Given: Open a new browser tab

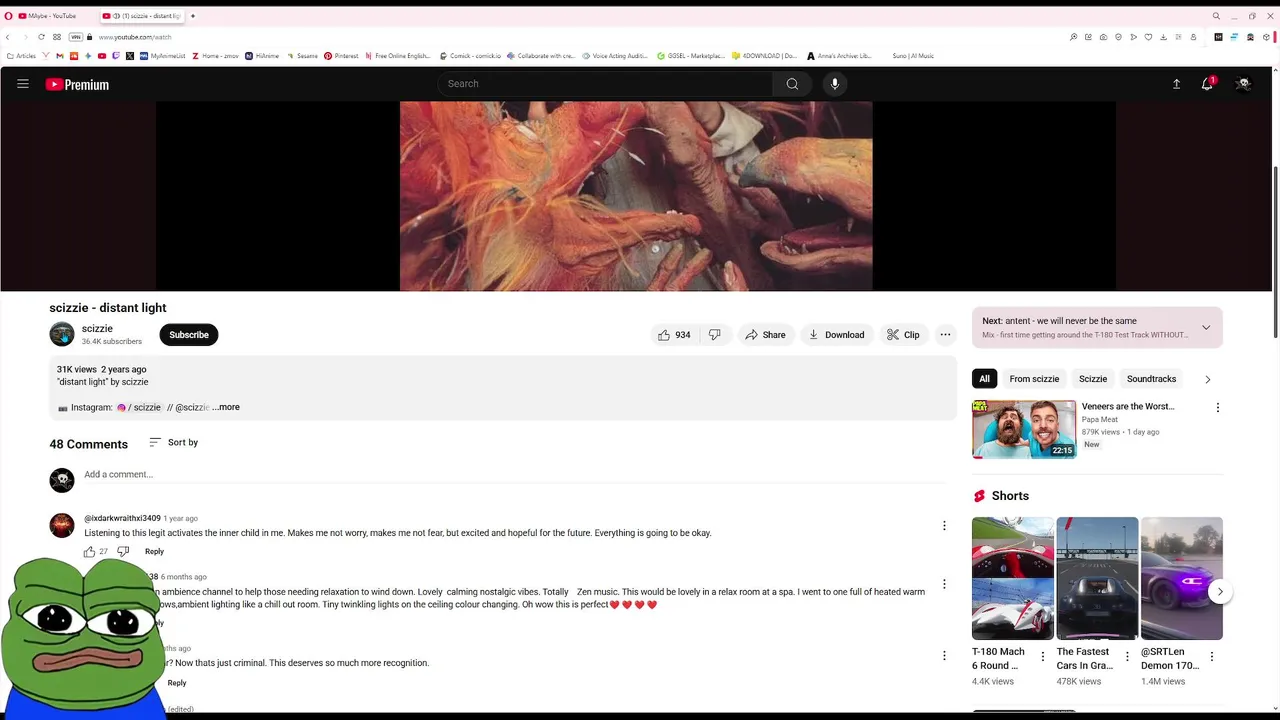Looking at the screenshot, I should pyautogui.click(x=193, y=16).
